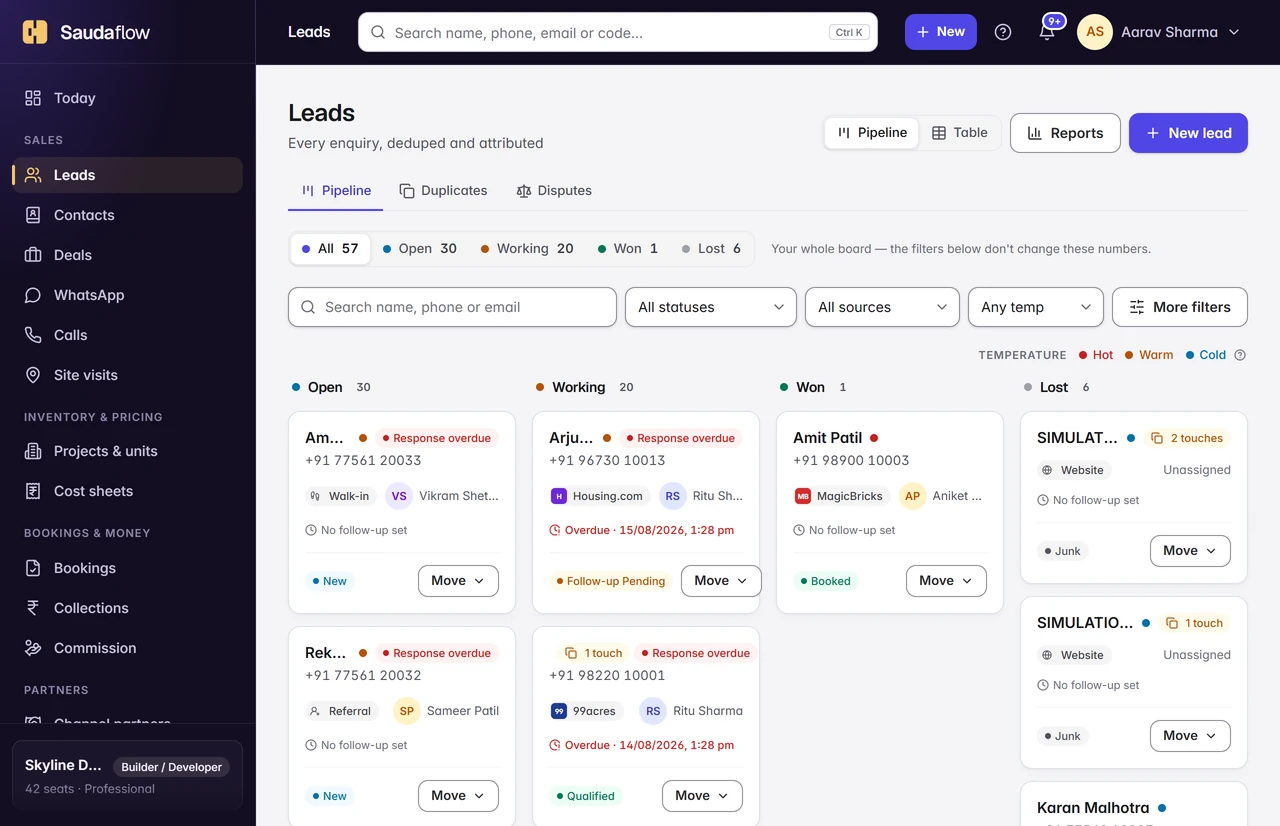Open the Any temp dropdown
1280x826 pixels.
point(1036,307)
